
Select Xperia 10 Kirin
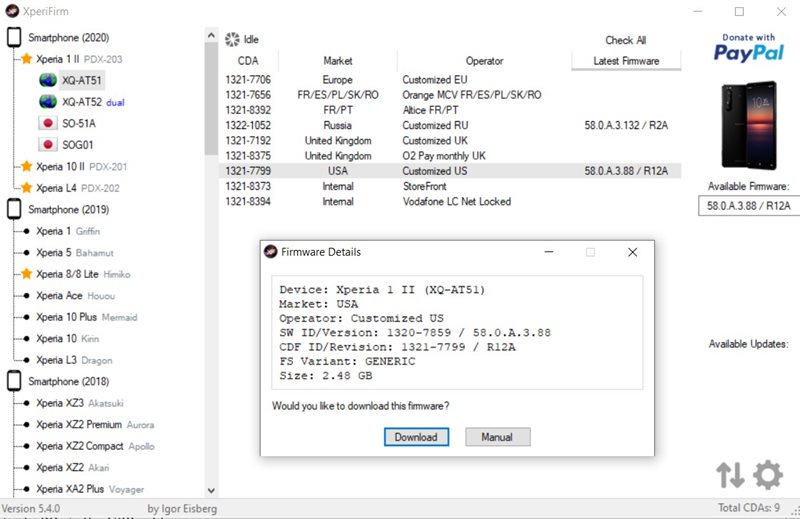[x=67, y=338]
